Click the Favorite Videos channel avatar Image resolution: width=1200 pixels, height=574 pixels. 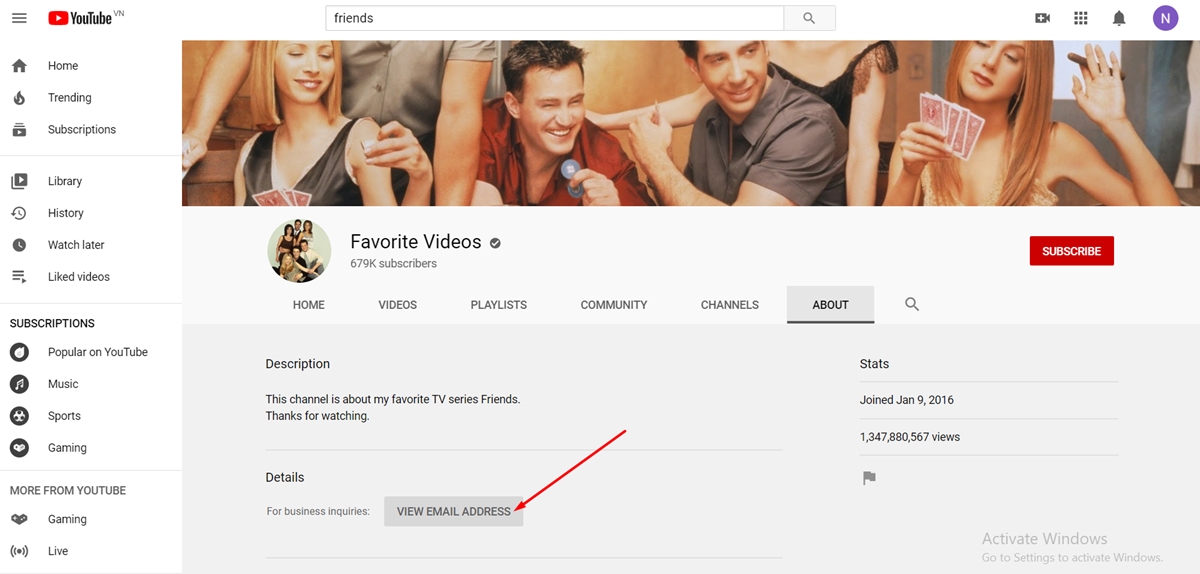click(299, 251)
